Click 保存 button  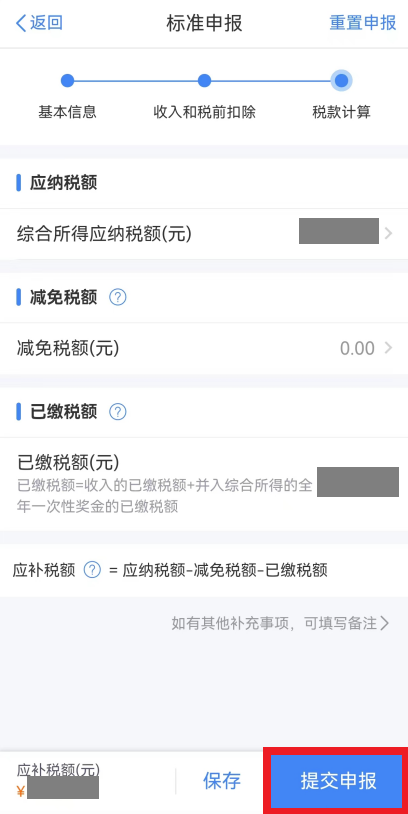[222, 780]
